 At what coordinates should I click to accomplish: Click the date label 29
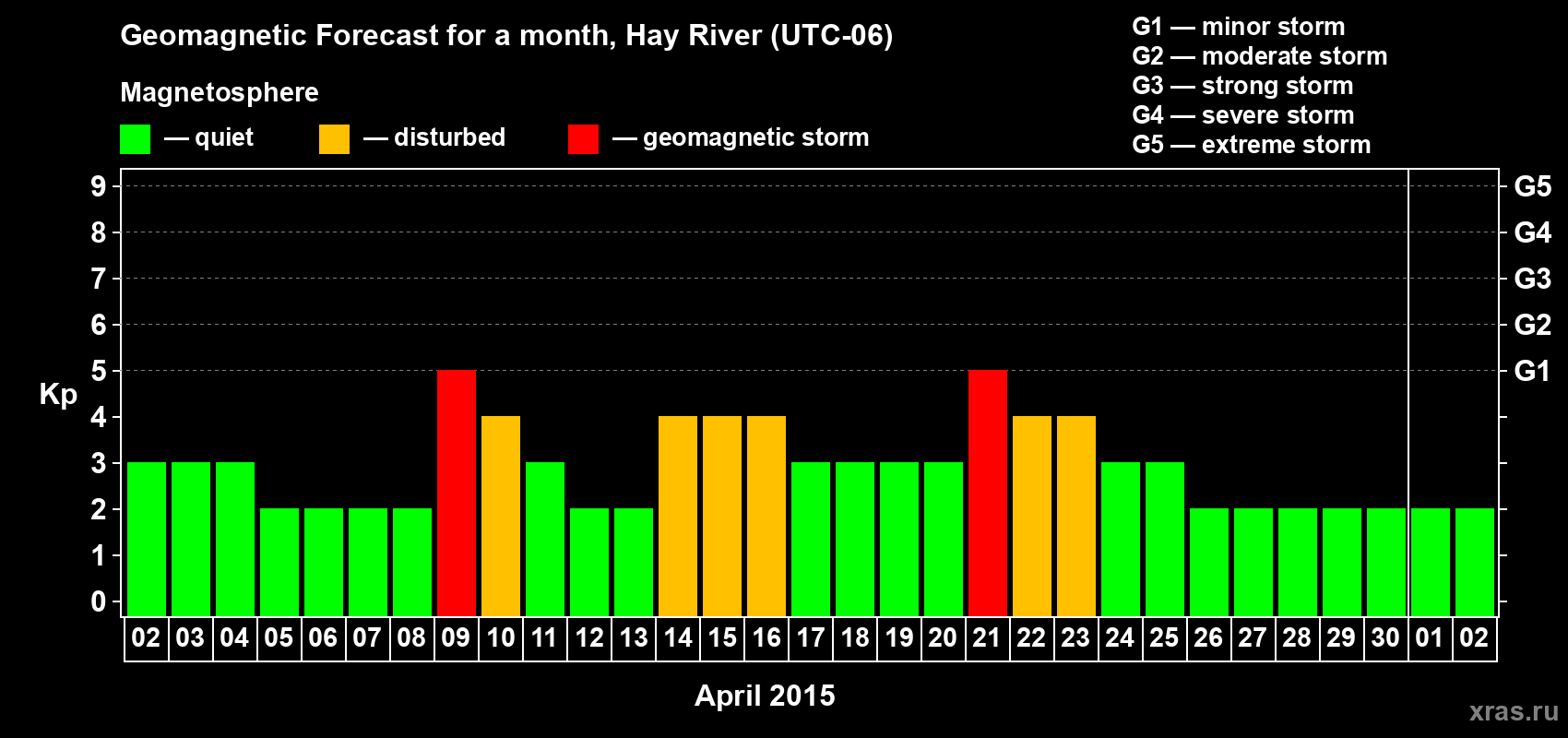(x=1341, y=637)
